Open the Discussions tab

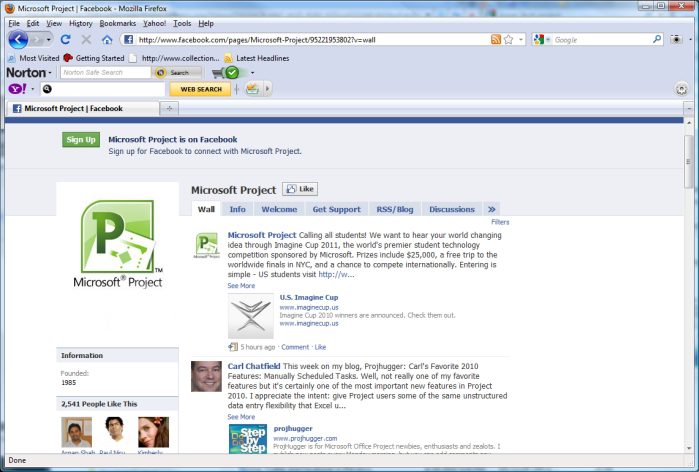pos(452,209)
